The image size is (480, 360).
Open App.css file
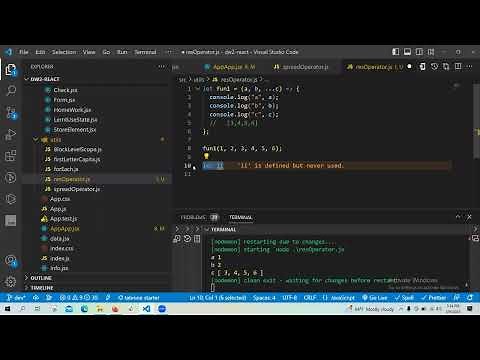(x=60, y=199)
